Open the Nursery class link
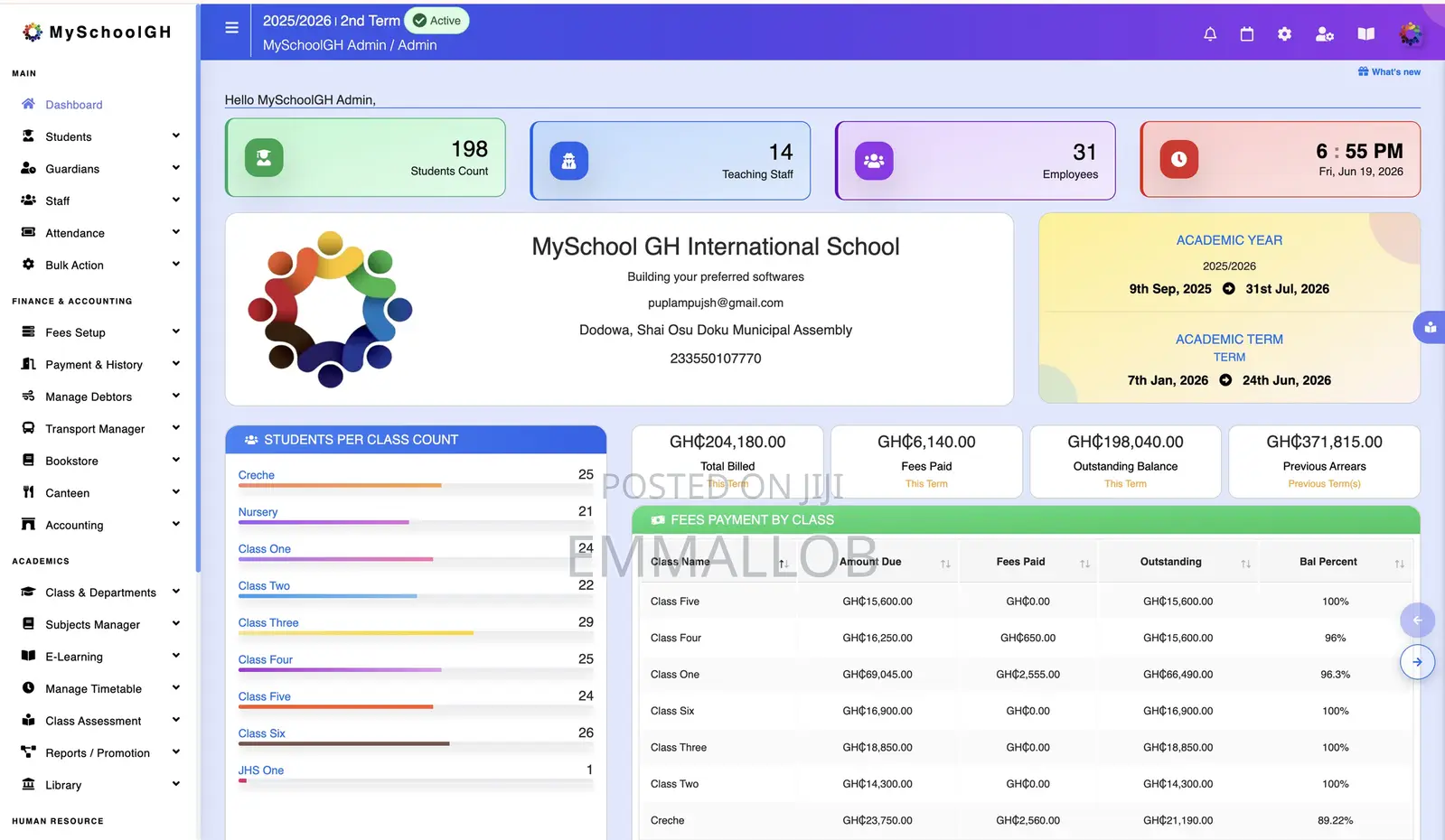Image resolution: width=1445 pixels, height=840 pixels. (258, 512)
